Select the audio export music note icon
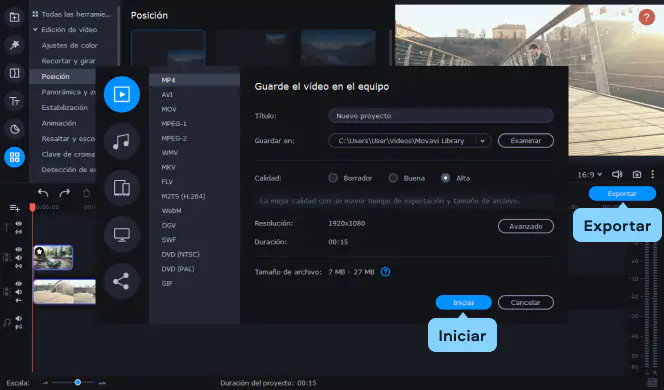Image resolution: width=664 pixels, height=390 pixels. [x=122, y=141]
